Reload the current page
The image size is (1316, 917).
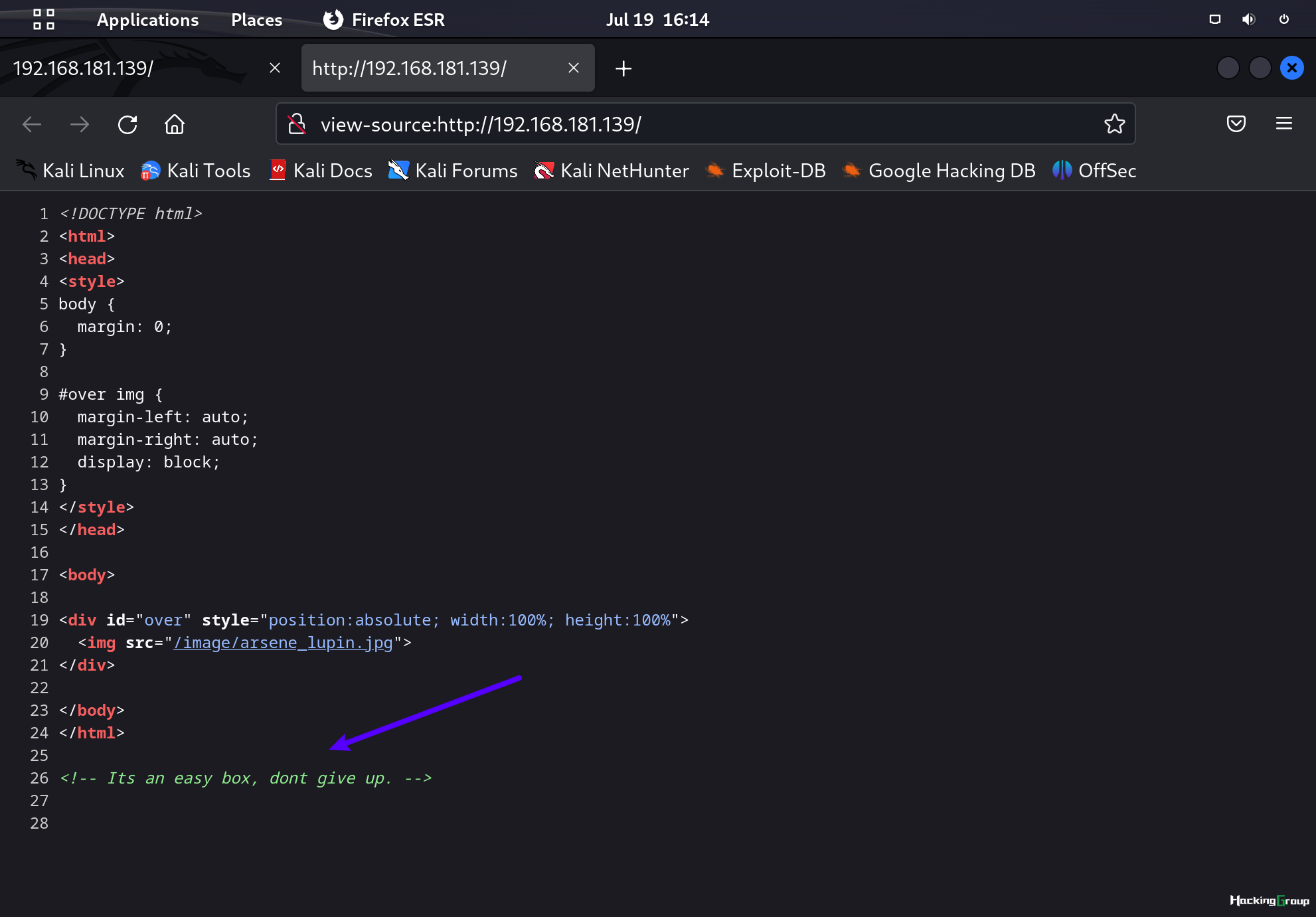(127, 124)
